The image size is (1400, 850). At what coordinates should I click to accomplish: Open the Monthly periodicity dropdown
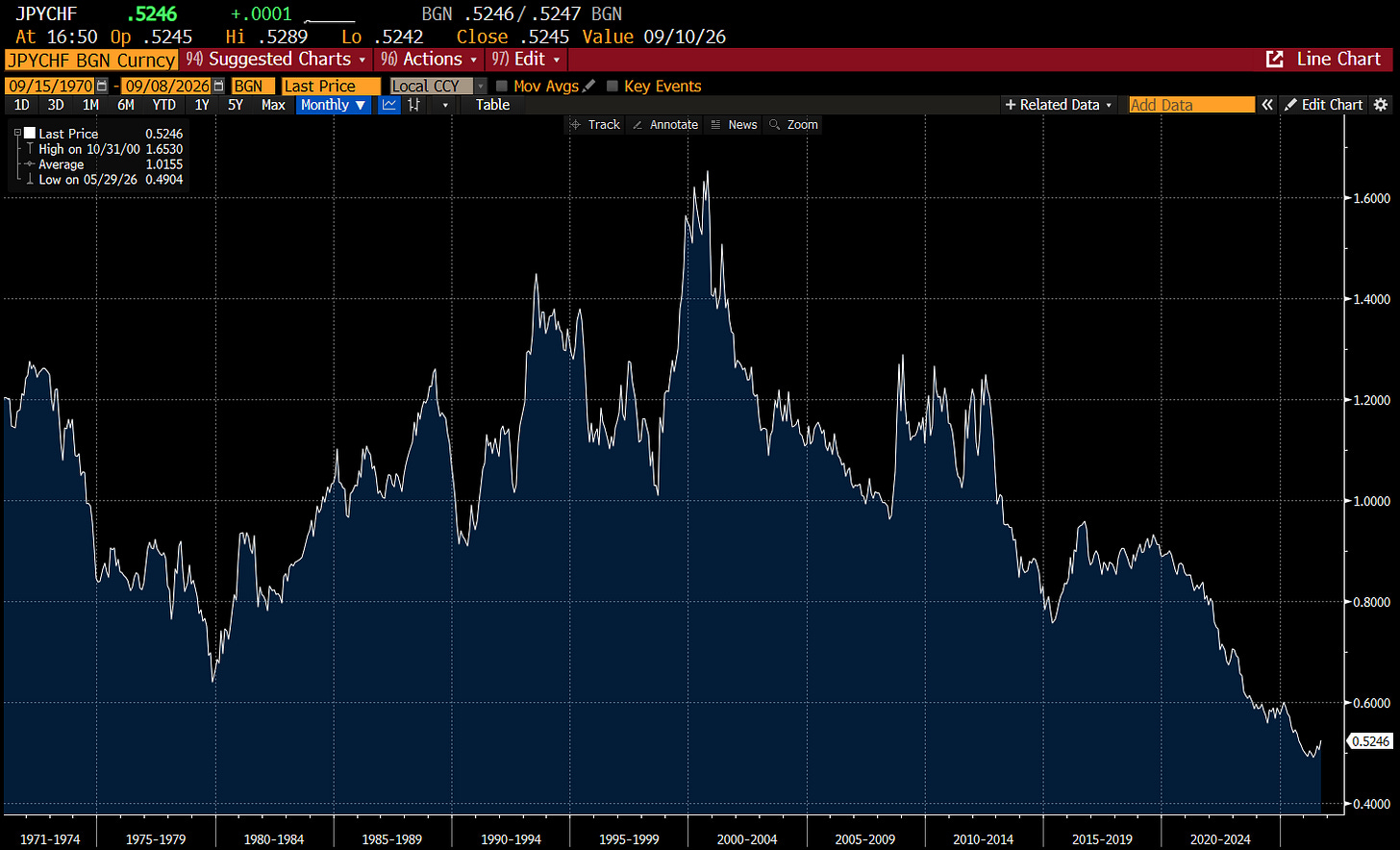pos(334,105)
